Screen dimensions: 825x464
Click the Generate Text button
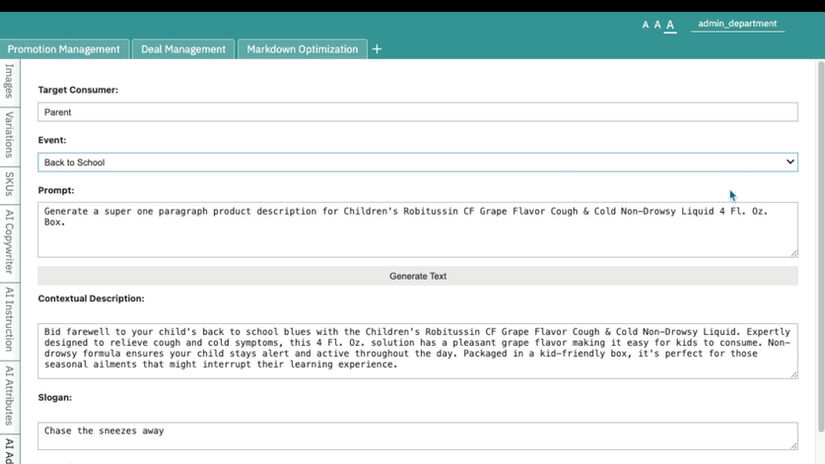coord(418,276)
